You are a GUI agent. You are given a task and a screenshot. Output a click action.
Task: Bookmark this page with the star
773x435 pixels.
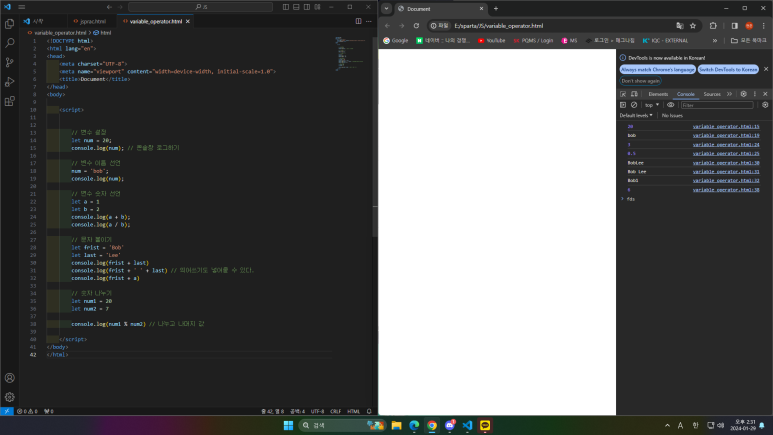tap(693, 26)
